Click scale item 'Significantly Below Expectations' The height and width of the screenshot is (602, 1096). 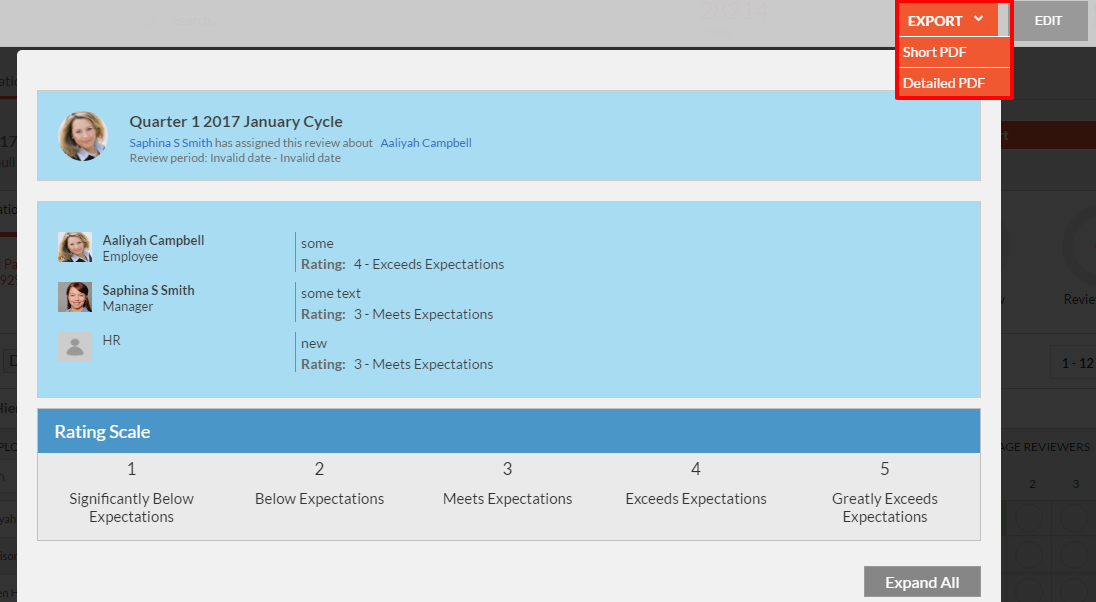131,508
